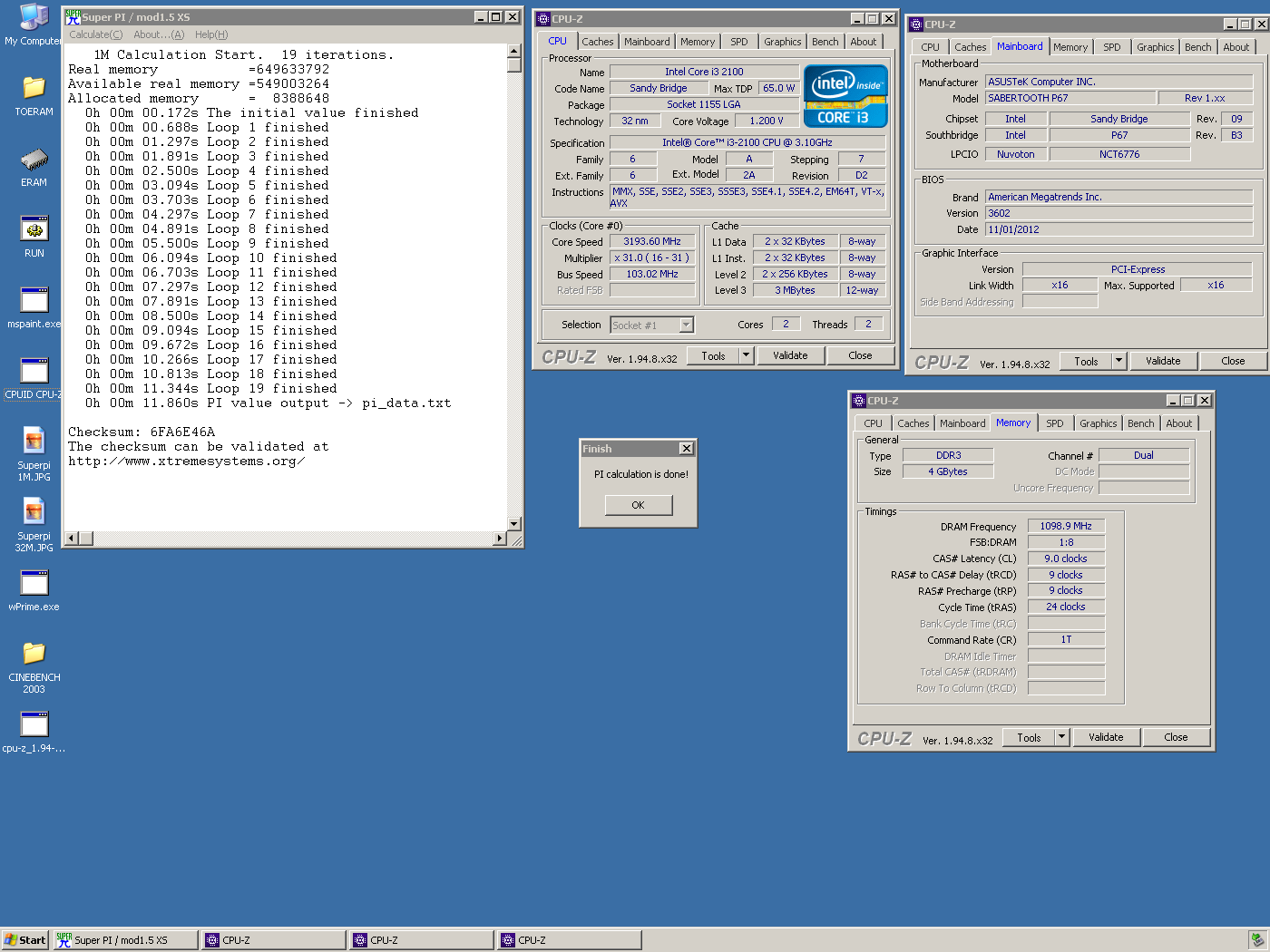Open Graphics tab in CPU window
The width and height of the screenshot is (1270, 952).
click(782, 42)
